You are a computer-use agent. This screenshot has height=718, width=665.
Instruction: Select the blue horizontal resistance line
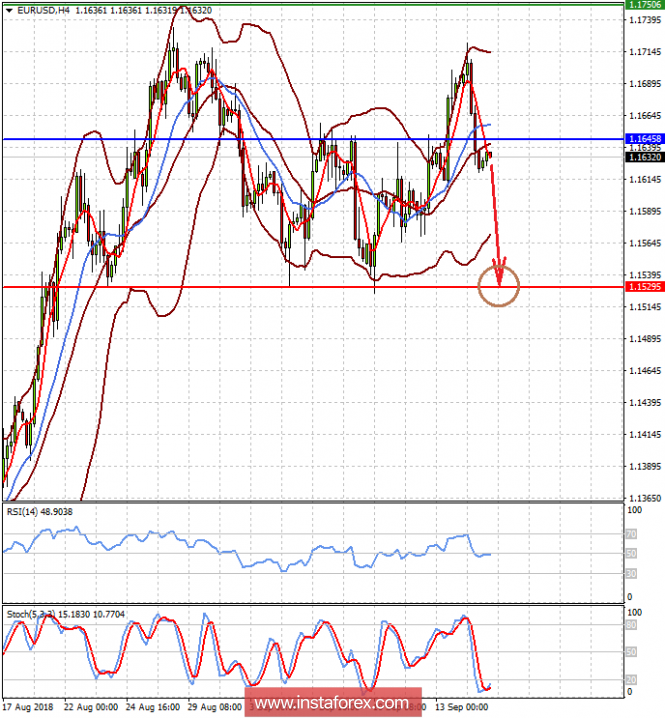[313, 139]
